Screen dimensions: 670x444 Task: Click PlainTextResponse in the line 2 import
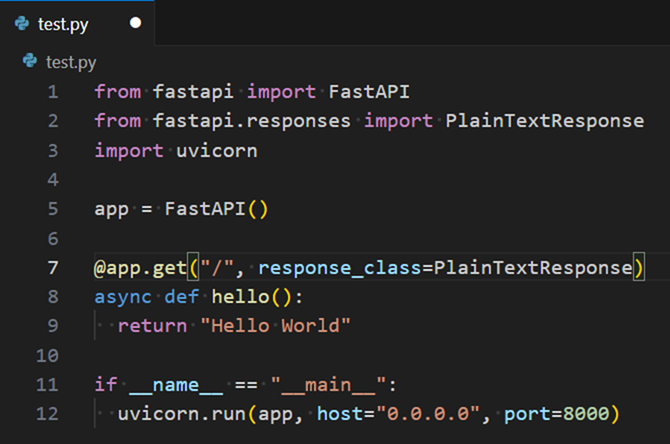(x=545, y=121)
